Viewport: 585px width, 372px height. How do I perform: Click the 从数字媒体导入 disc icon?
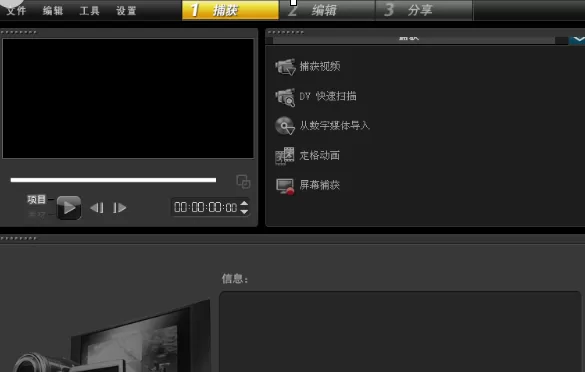[285, 126]
